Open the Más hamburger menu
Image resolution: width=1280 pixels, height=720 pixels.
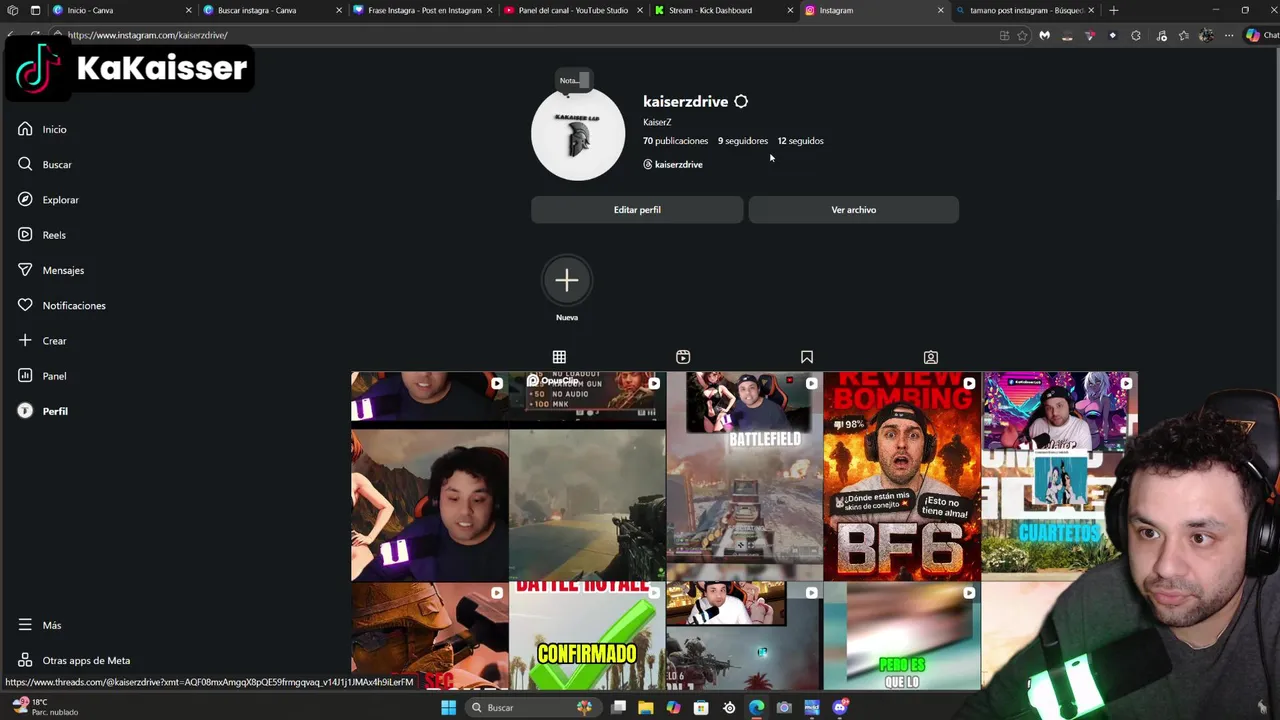click(40, 625)
